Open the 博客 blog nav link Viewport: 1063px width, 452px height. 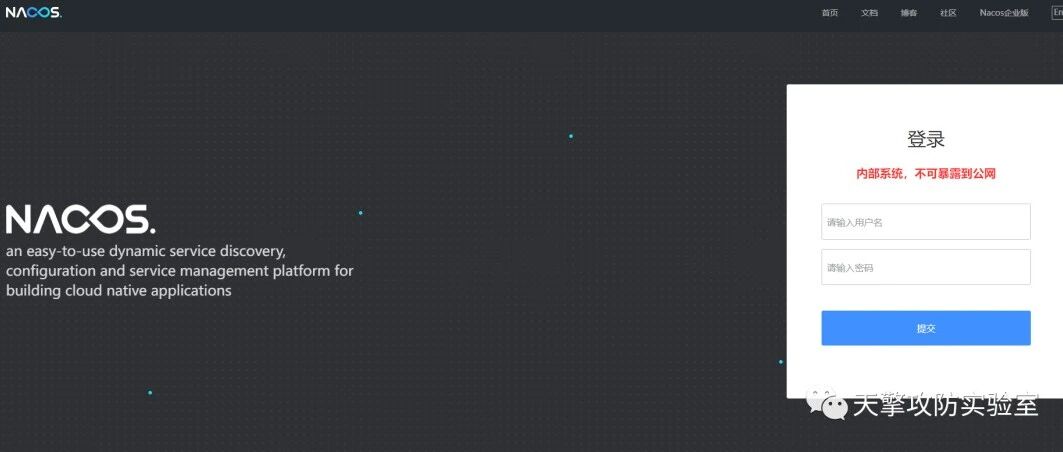pos(908,13)
